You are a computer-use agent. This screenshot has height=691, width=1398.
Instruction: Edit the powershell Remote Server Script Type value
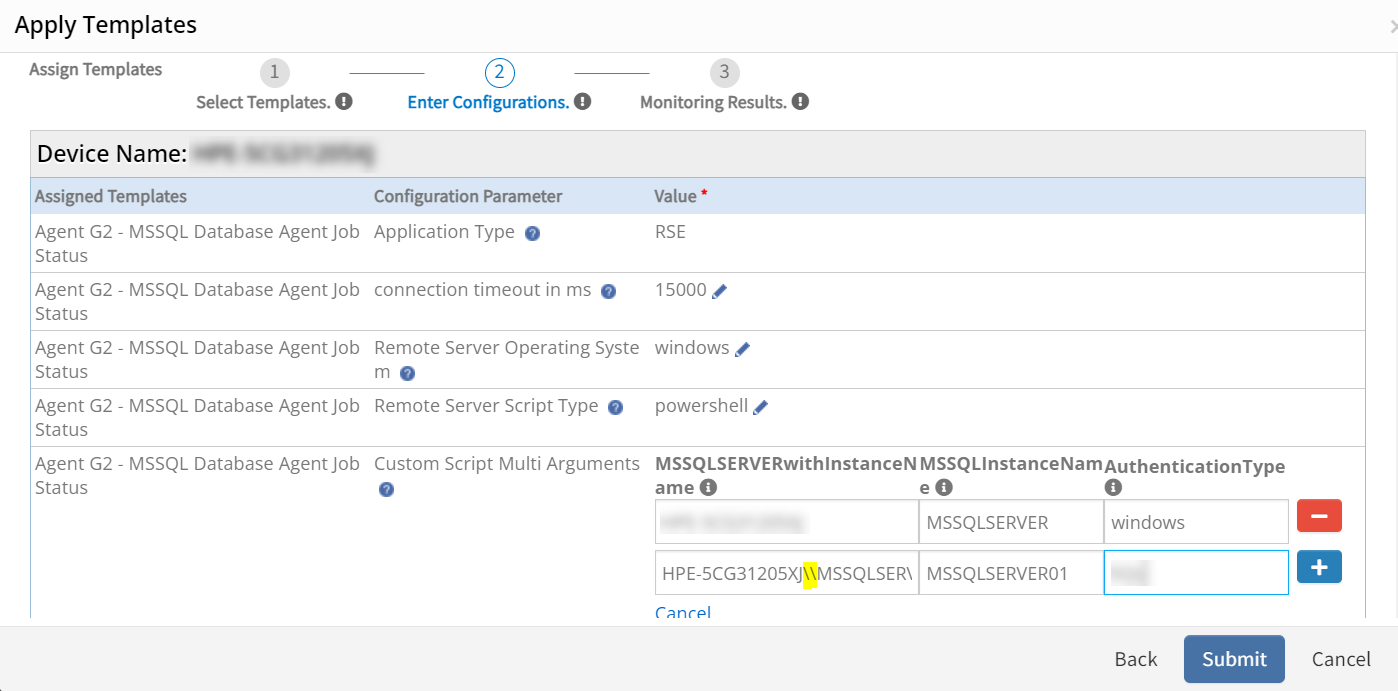(x=762, y=405)
